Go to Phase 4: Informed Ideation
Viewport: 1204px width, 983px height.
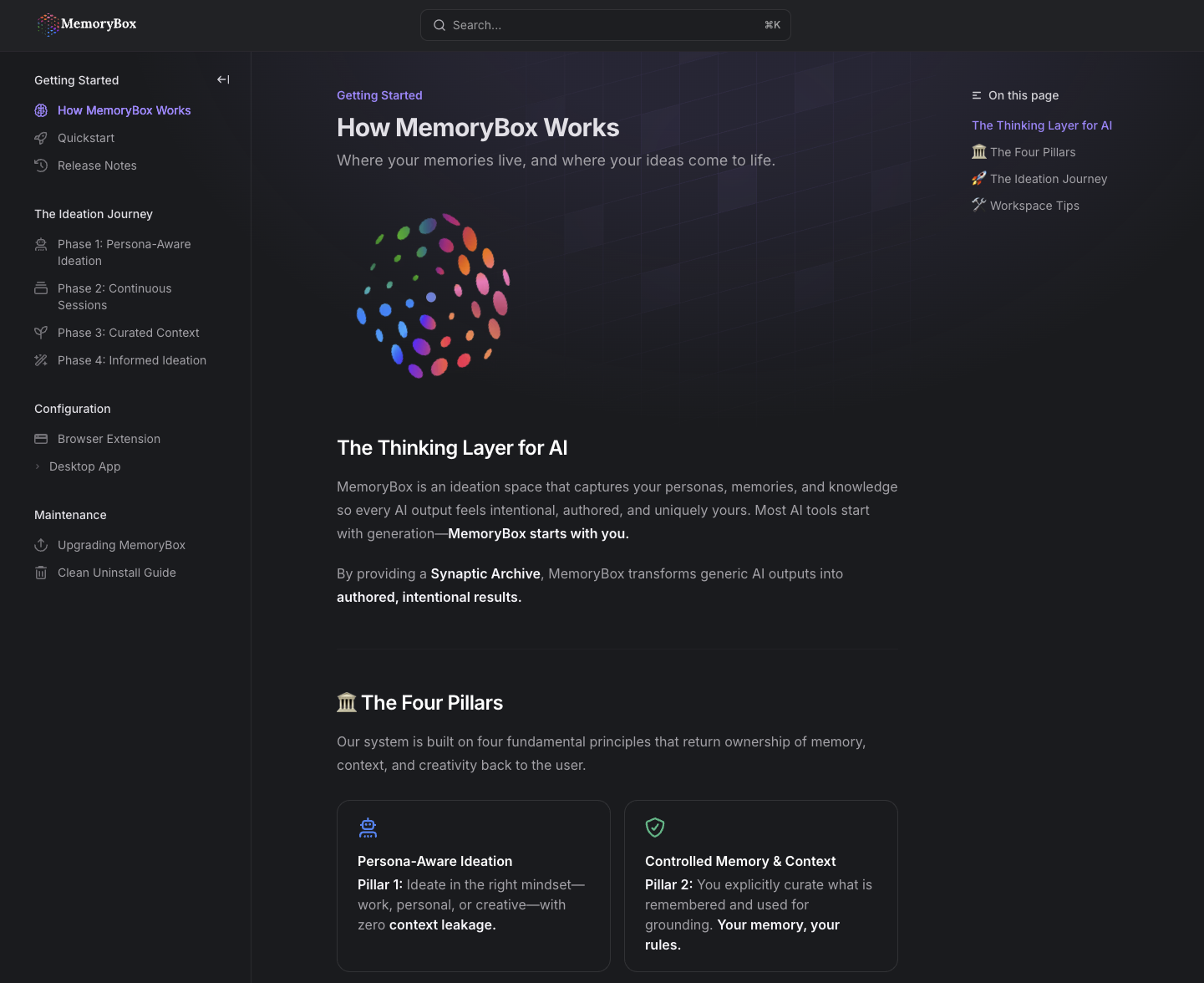[x=132, y=360]
